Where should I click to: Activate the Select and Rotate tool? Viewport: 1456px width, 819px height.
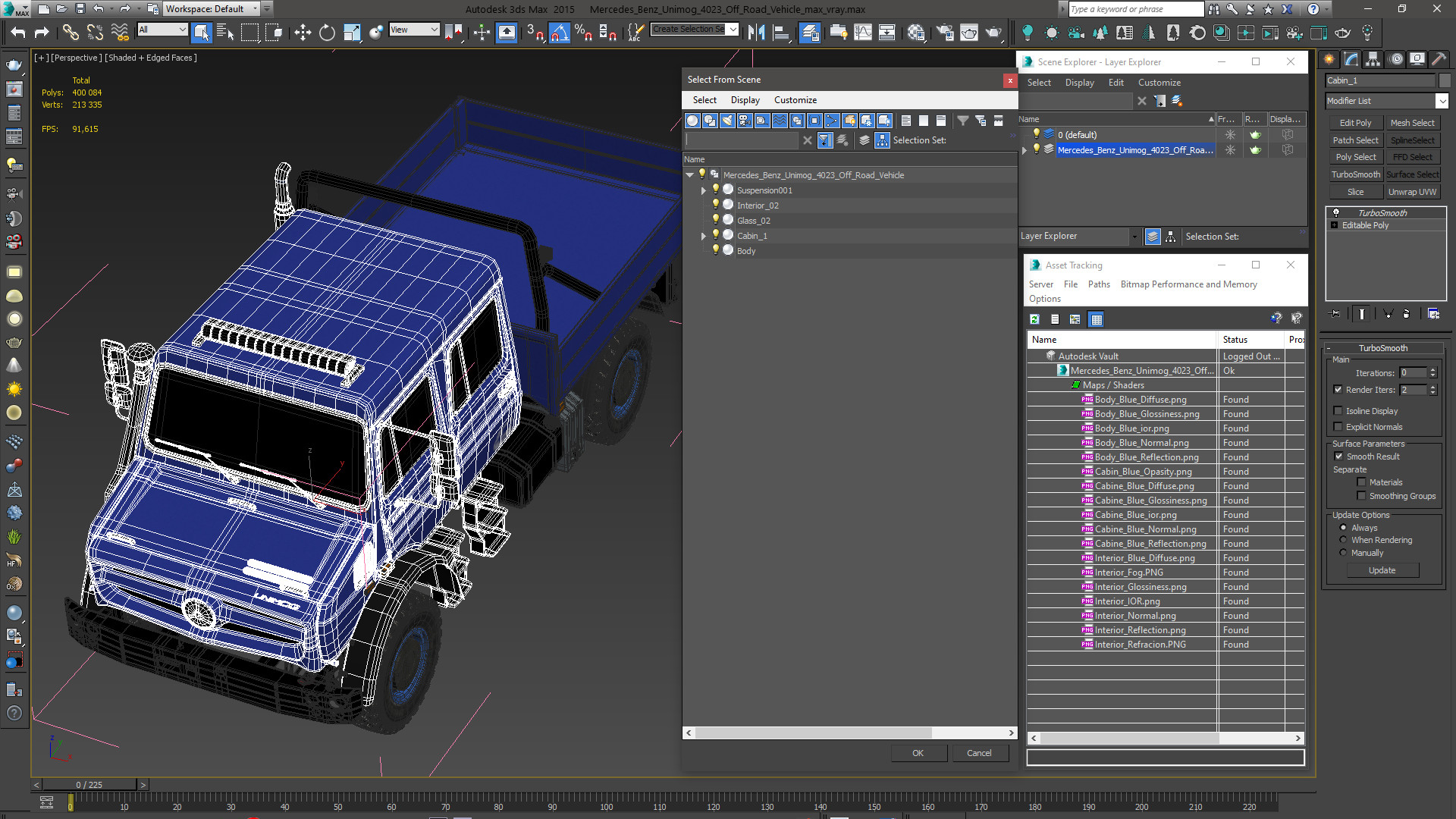(327, 32)
